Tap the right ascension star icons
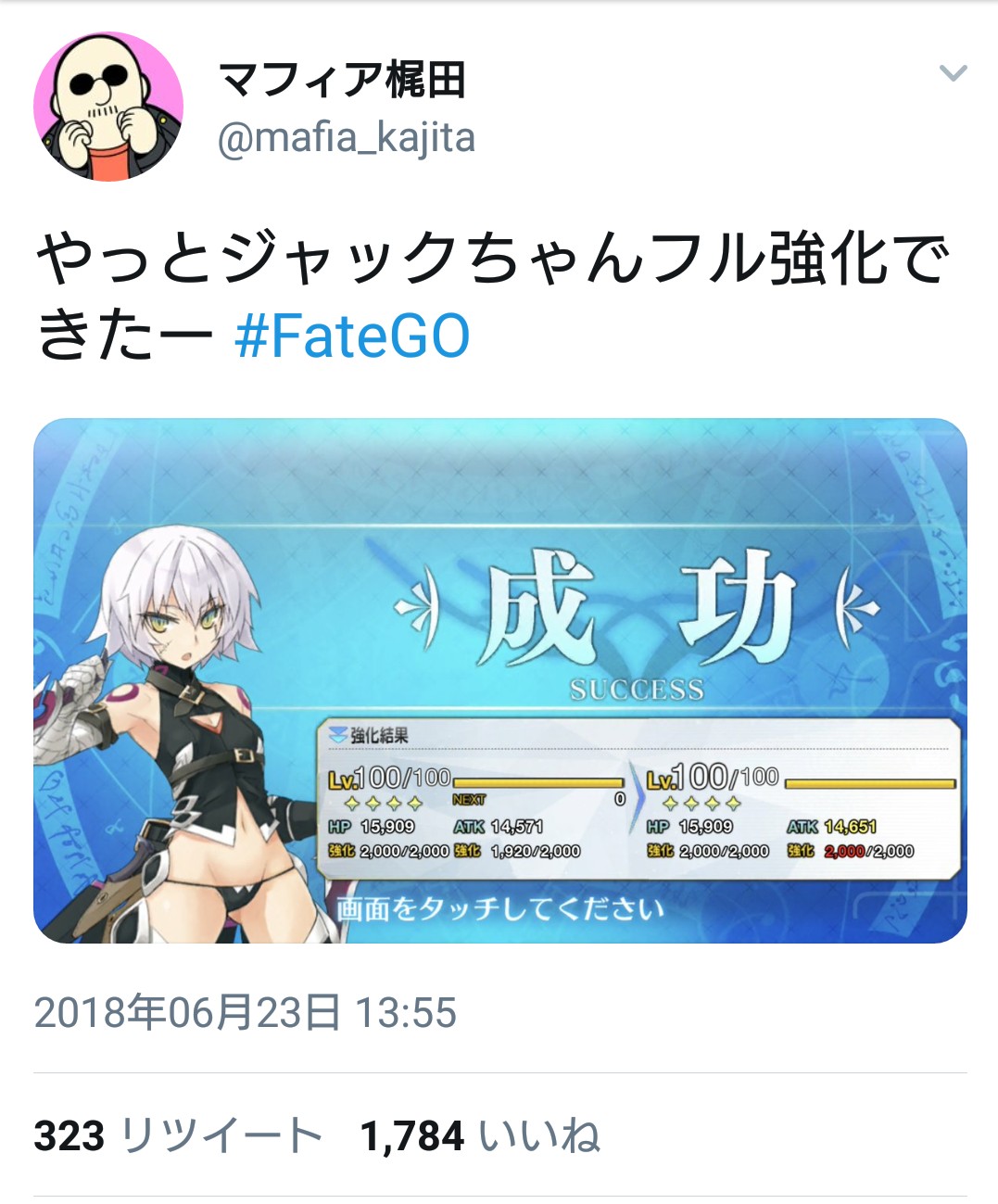The height and width of the screenshot is (1204, 998). (701, 803)
